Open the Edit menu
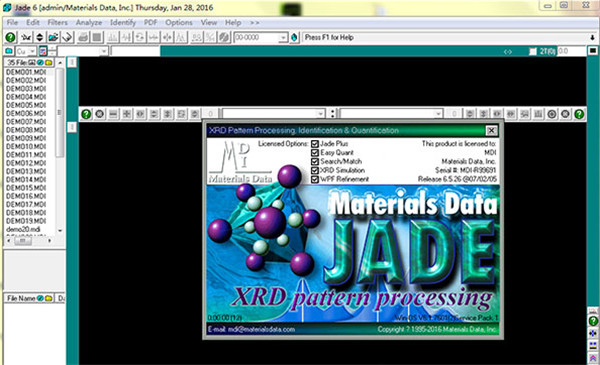This screenshot has width=600, height=365. pos(33,23)
